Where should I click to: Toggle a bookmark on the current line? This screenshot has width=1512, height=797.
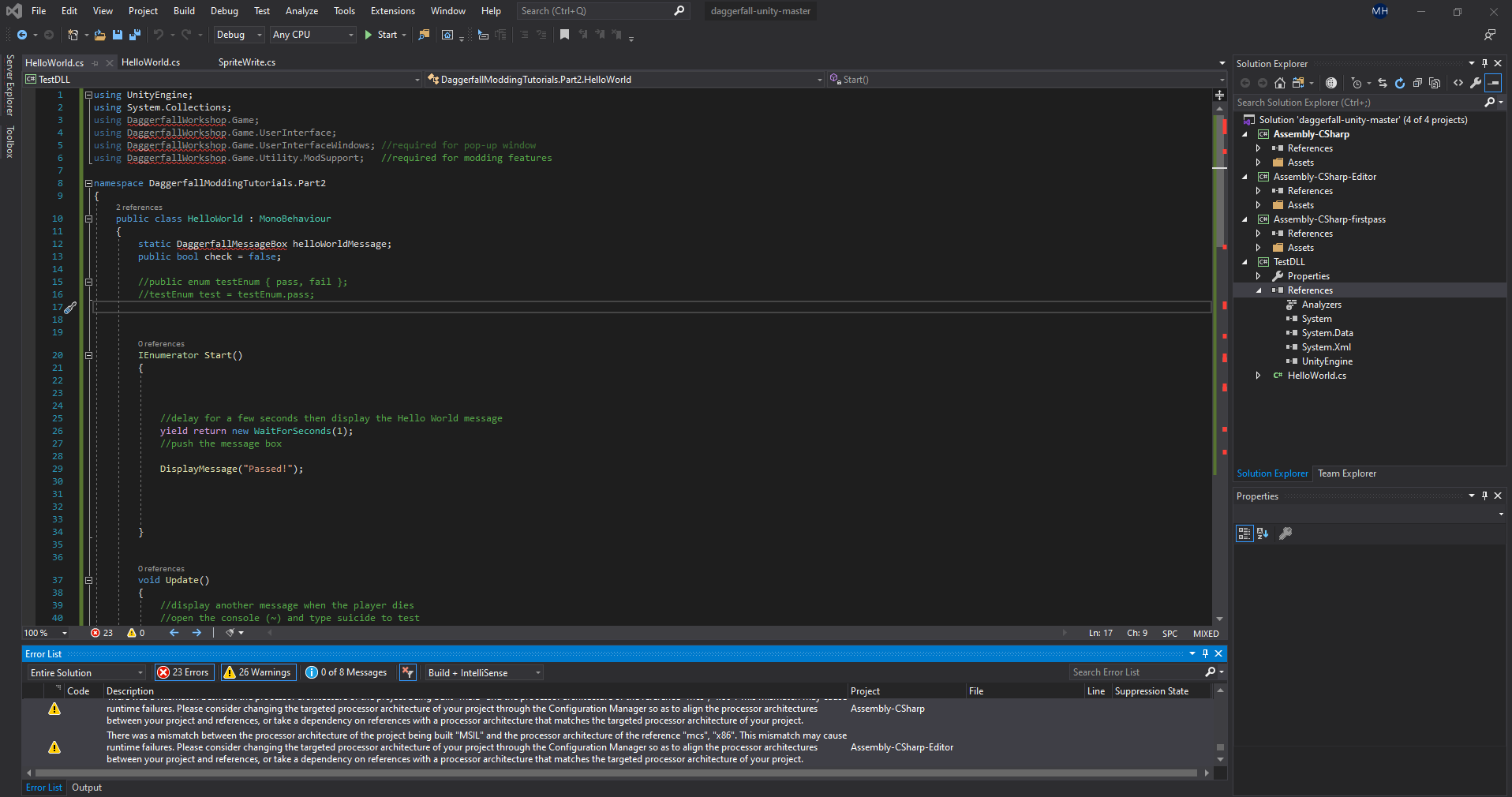pos(564,35)
